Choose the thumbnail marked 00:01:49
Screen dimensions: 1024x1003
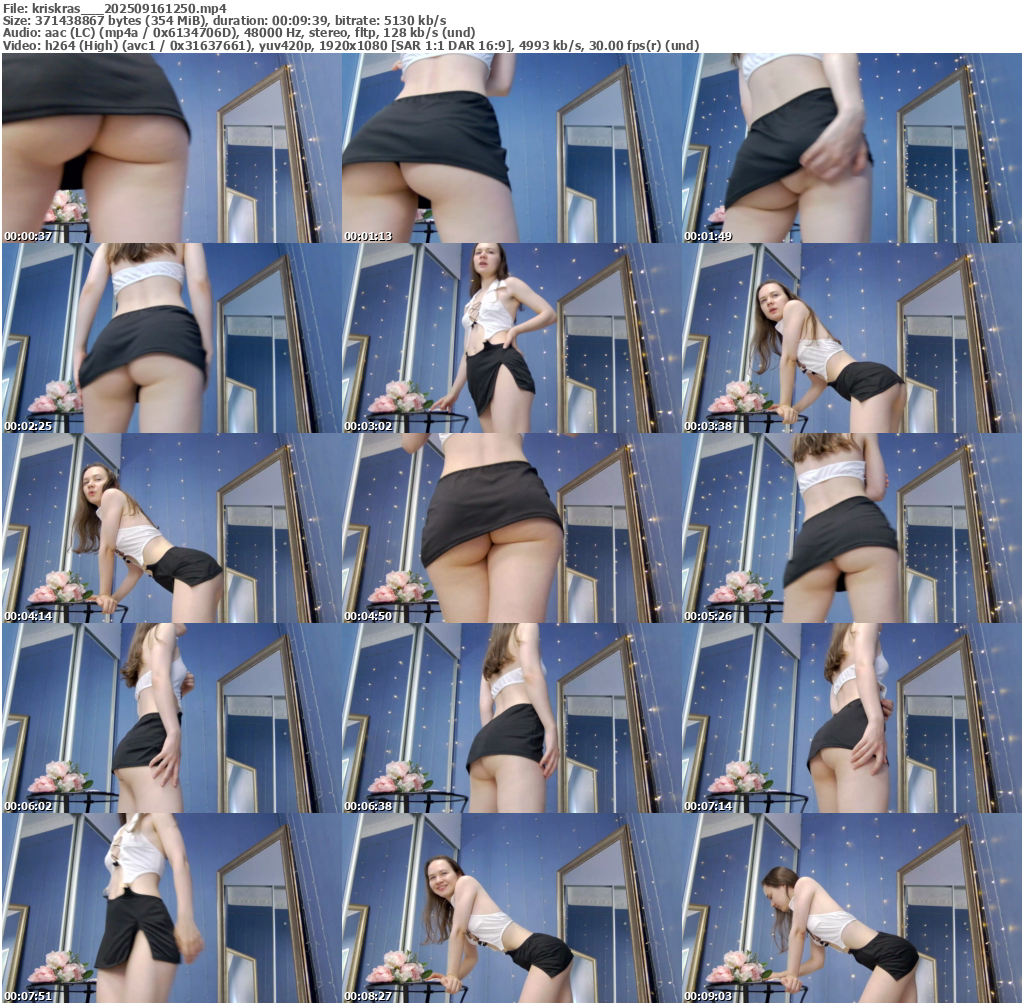852,148
